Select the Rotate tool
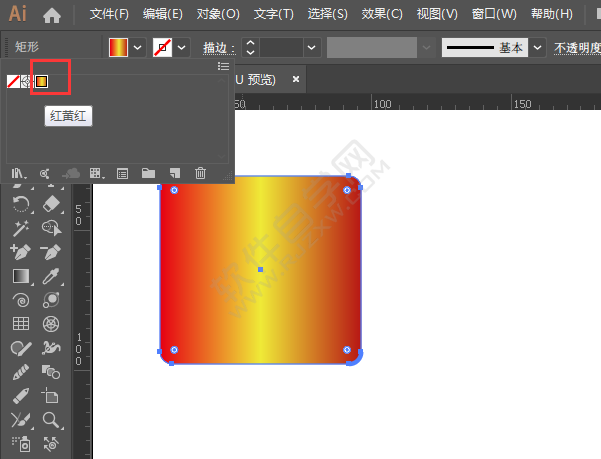The image size is (601, 459). click(20, 203)
